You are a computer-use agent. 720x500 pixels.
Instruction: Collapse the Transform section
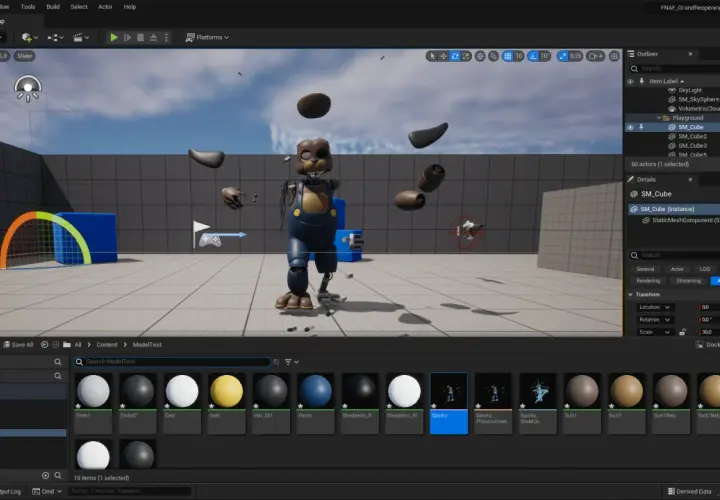[x=630, y=294]
